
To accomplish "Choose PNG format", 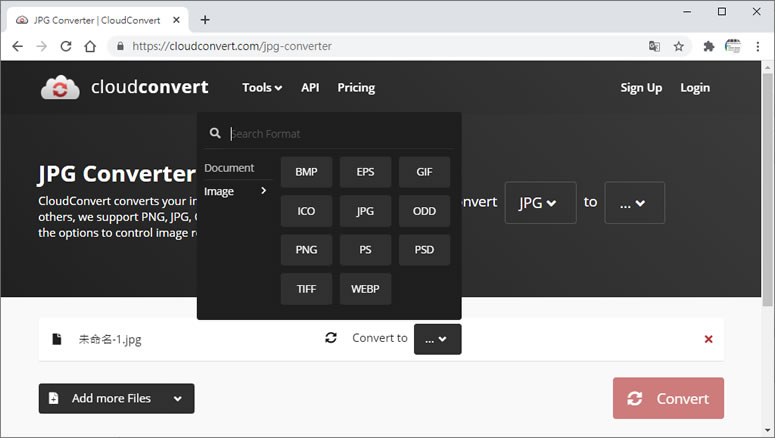I will click(x=306, y=250).
